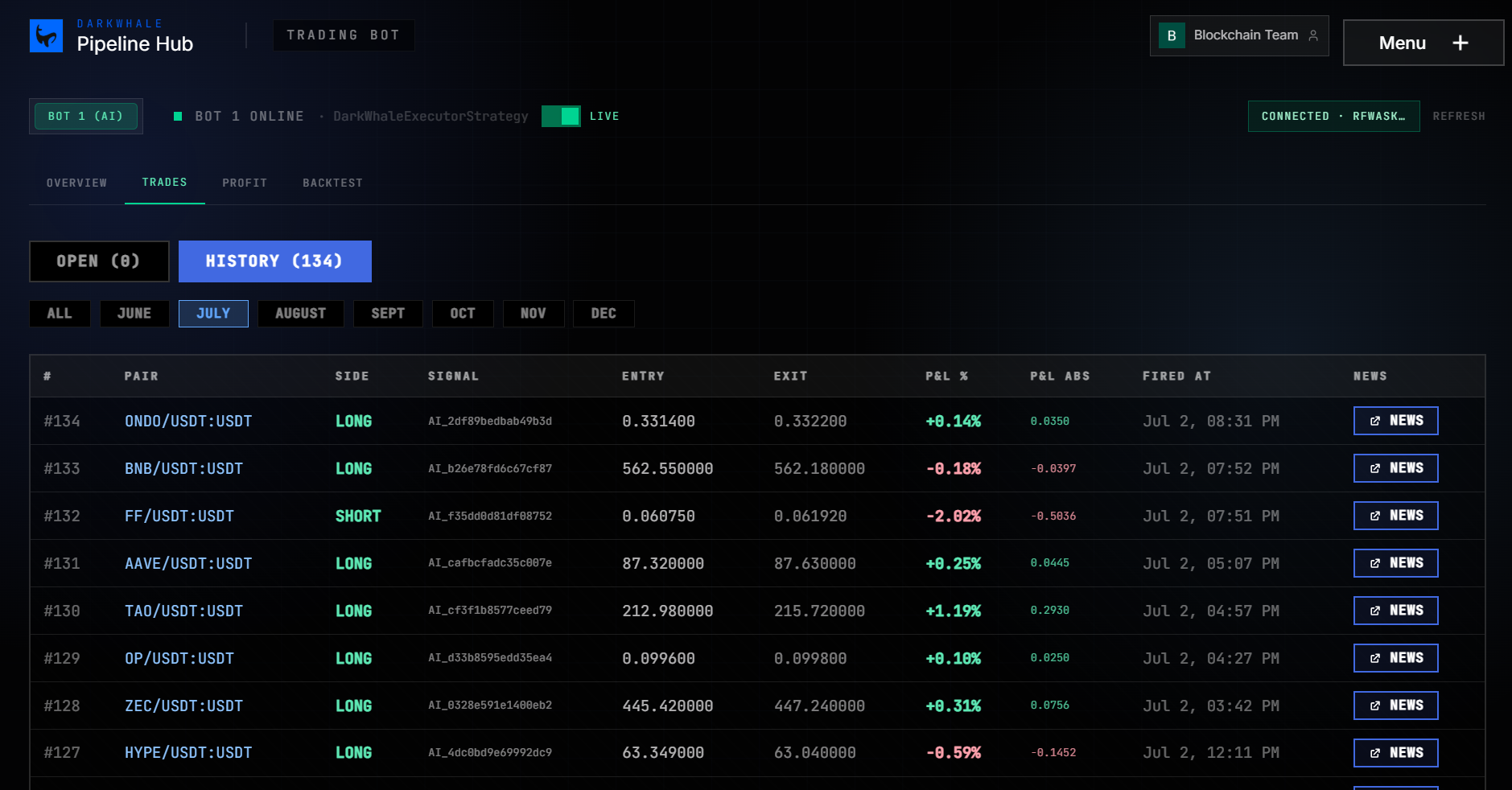Click the Refresh link
Viewport: 1512px width, 790px height.
click(x=1459, y=117)
